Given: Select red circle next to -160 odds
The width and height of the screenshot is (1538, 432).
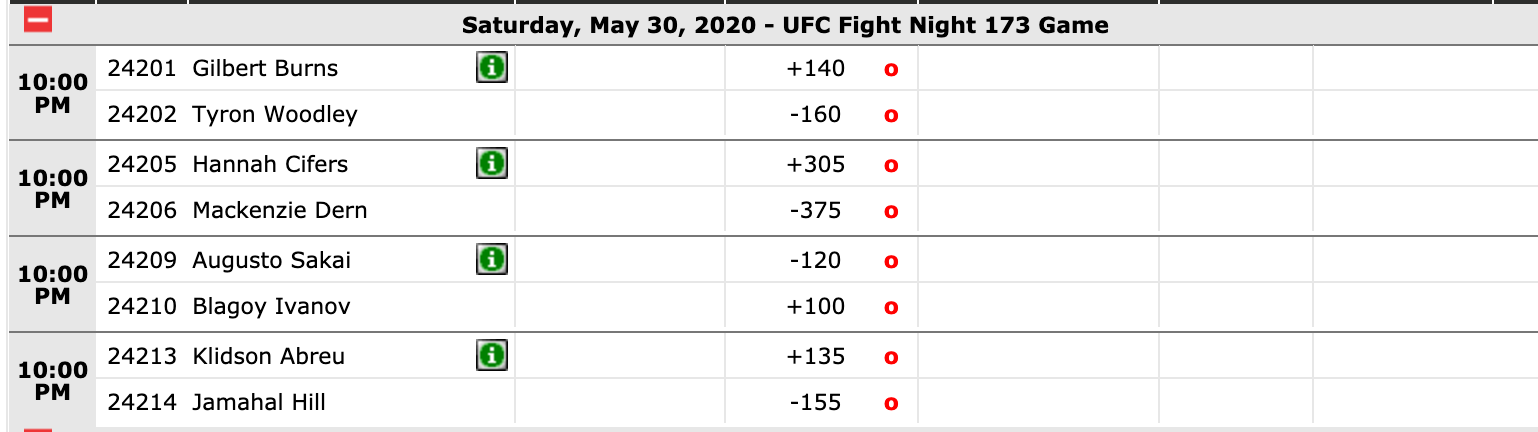Looking at the screenshot, I should click(890, 116).
